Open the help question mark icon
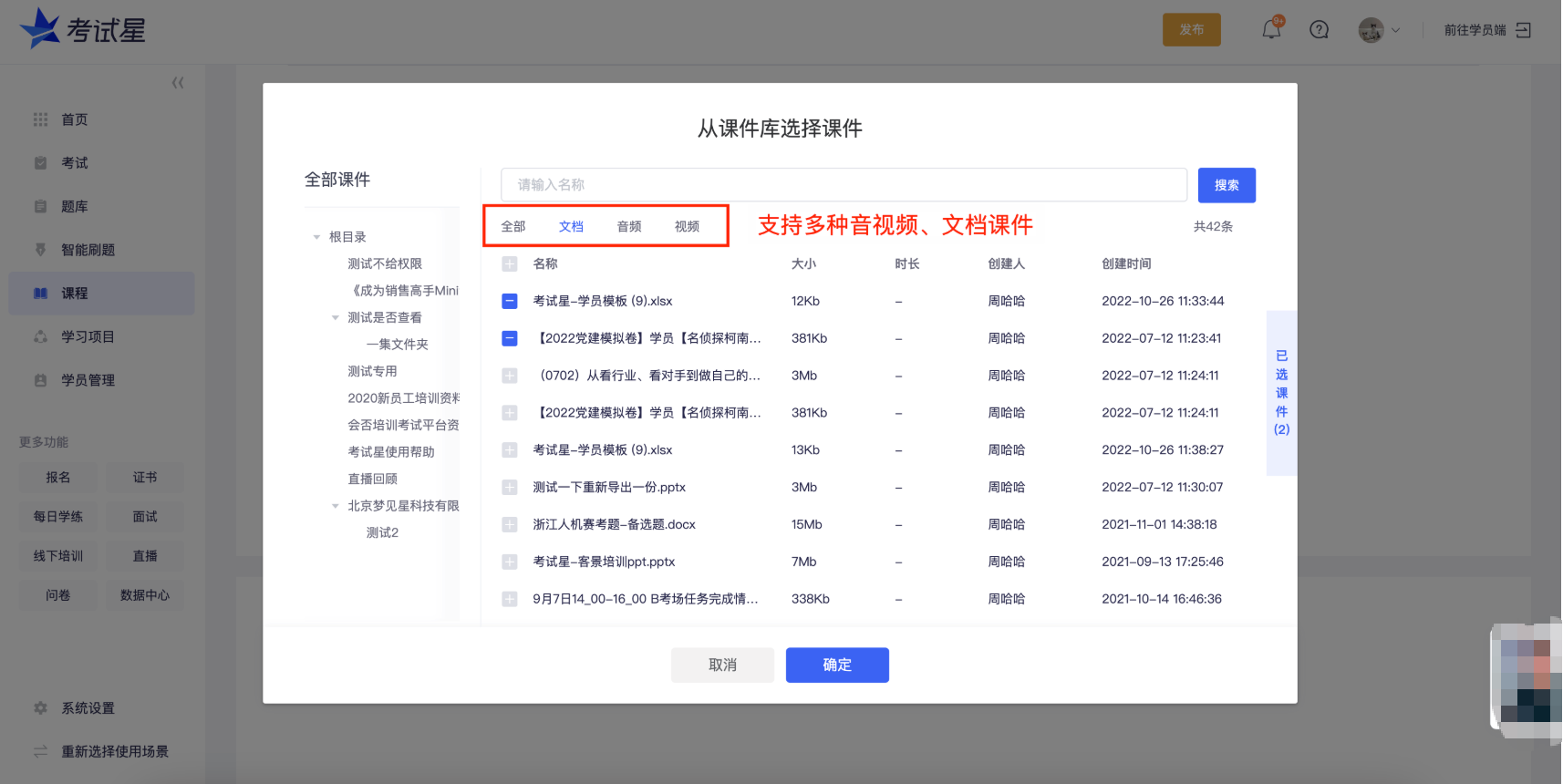Image resolution: width=1563 pixels, height=784 pixels. coord(1319,30)
